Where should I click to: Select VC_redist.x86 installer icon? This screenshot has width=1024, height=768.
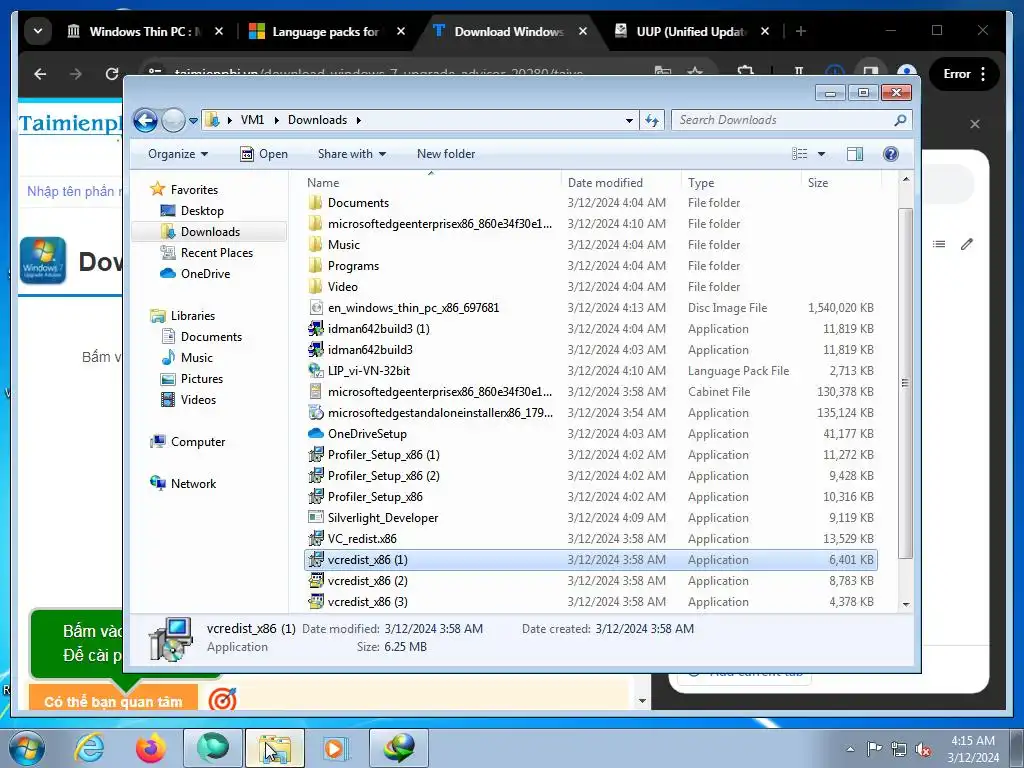click(x=315, y=539)
